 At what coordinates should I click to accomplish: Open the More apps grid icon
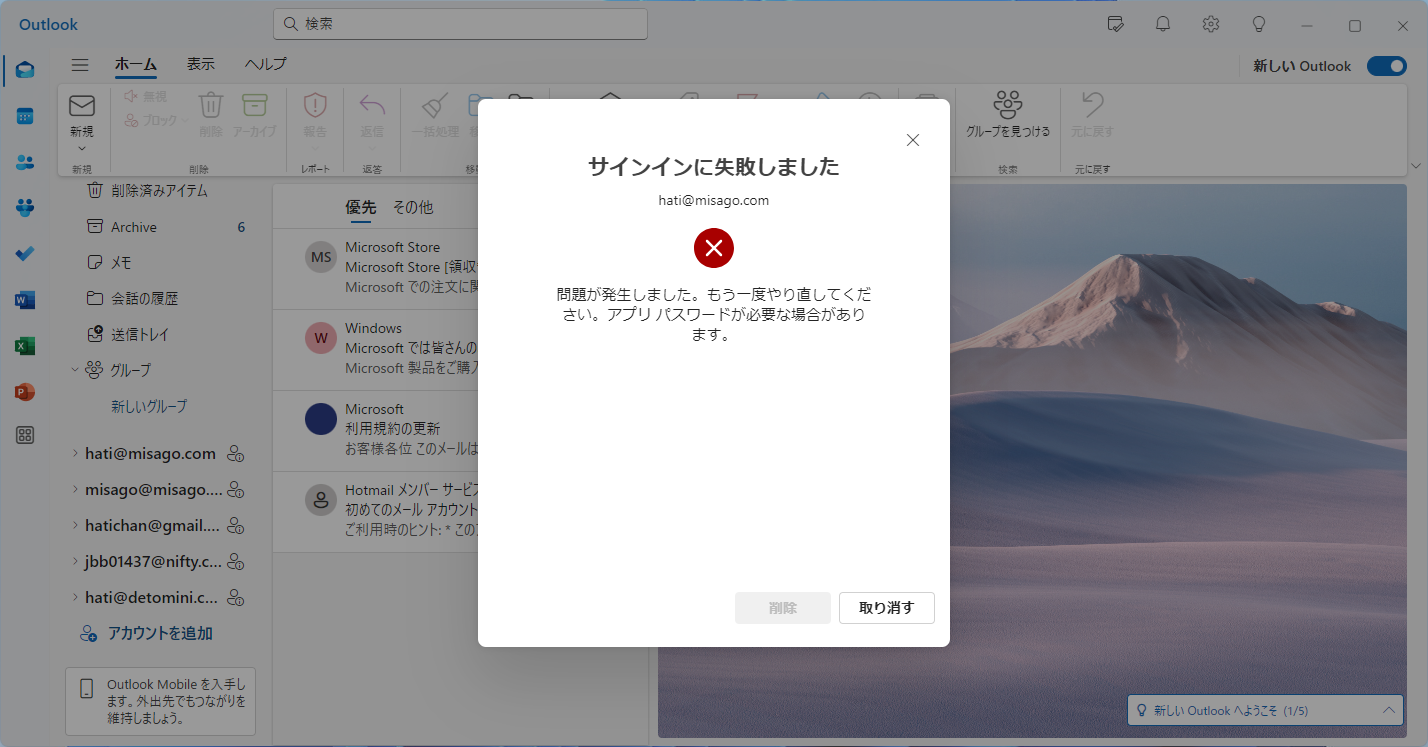point(25,435)
